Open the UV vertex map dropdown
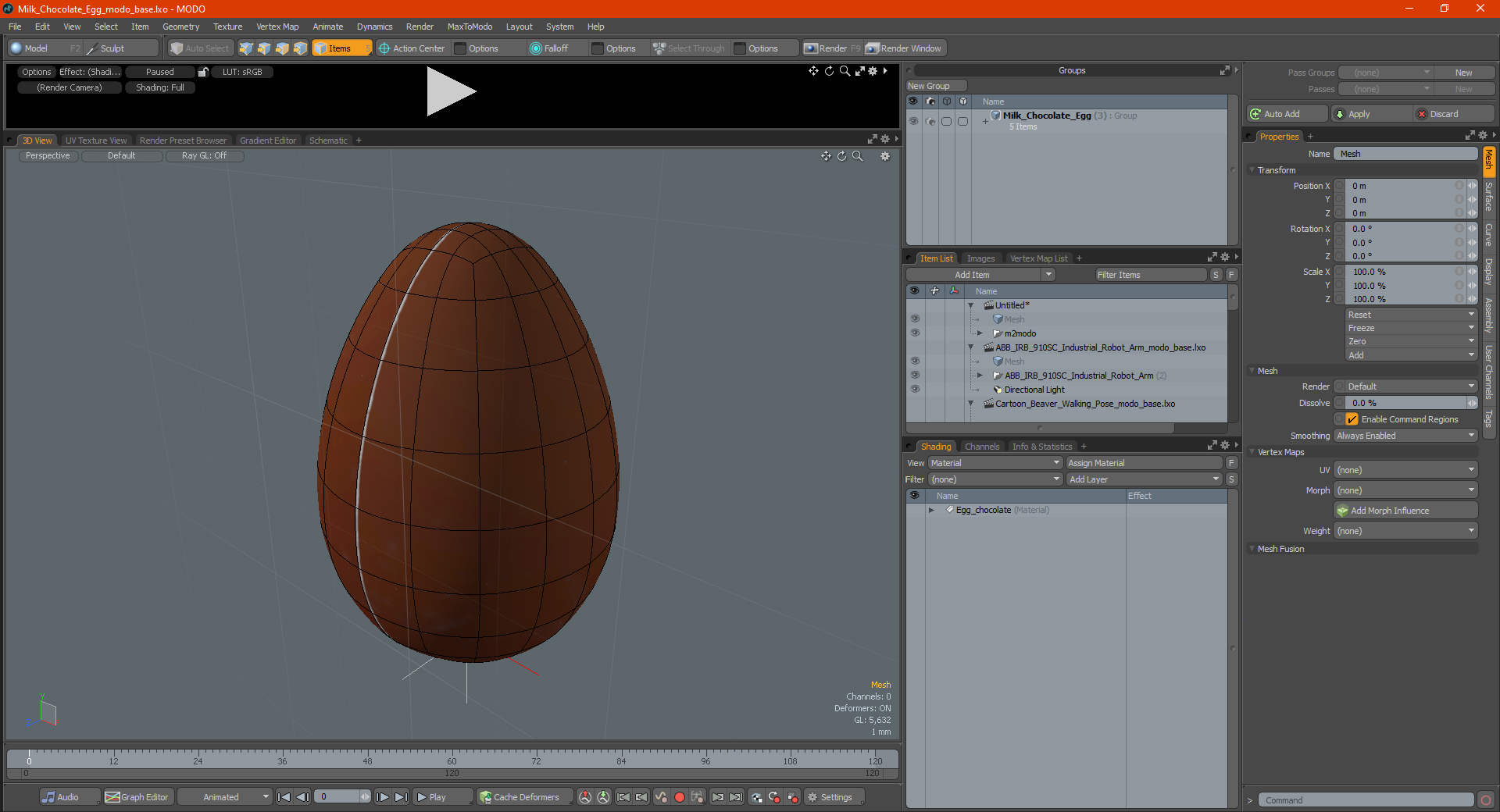1500x812 pixels. tap(1405, 470)
